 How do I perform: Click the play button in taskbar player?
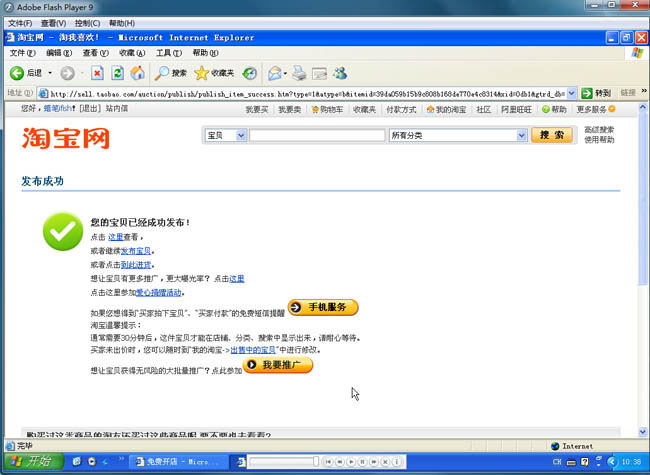pyautogui.click(x=351, y=461)
